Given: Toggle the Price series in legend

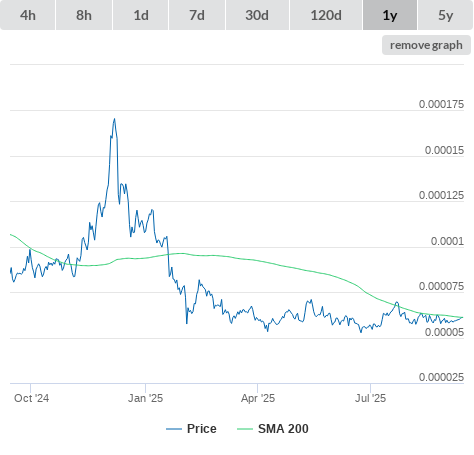Looking at the screenshot, I should 201,429.
